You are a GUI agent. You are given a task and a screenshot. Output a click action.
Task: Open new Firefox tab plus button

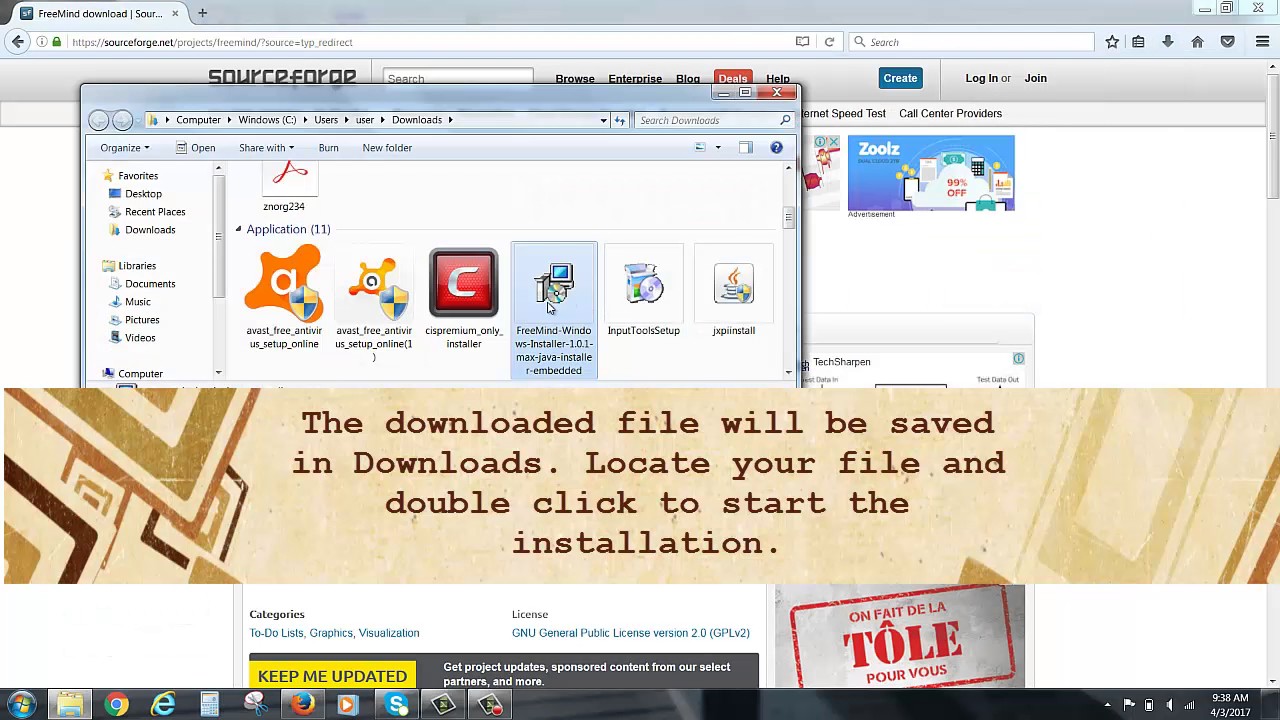click(x=202, y=13)
